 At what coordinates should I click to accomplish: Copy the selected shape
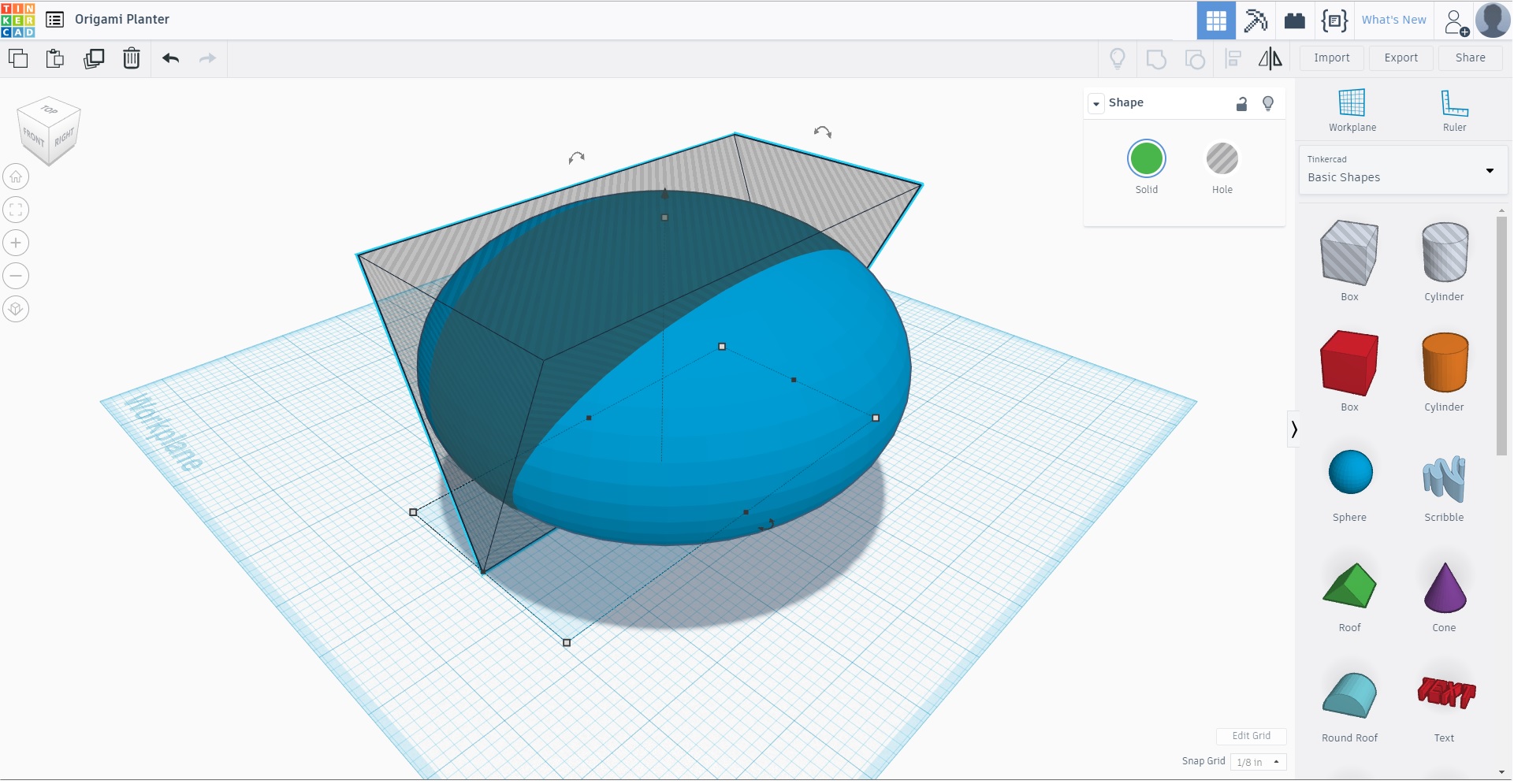coord(17,58)
